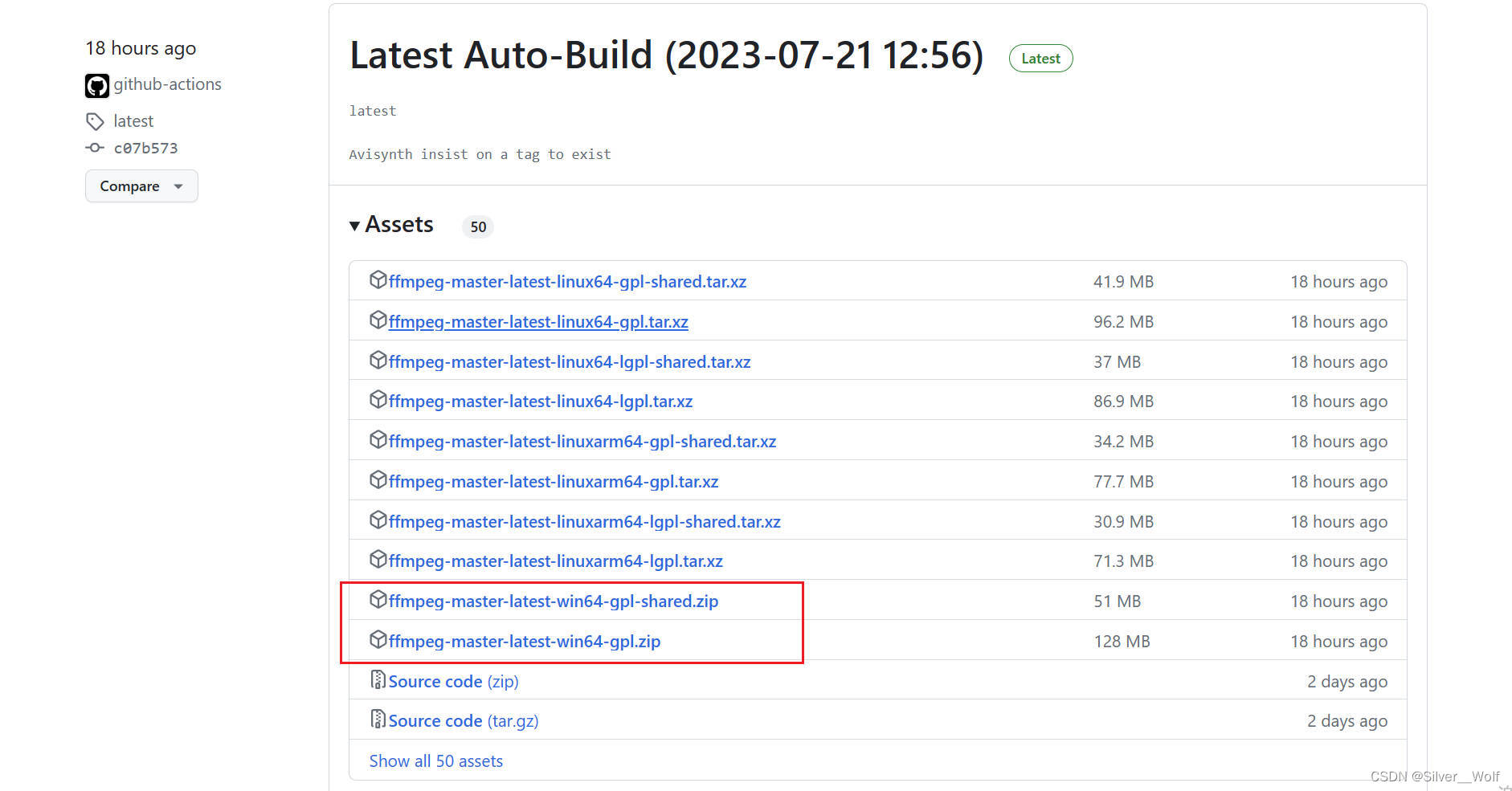Click package icon for linux64-lgpl.tar.xz
The height and width of the screenshot is (791, 1512).
tap(378, 399)
